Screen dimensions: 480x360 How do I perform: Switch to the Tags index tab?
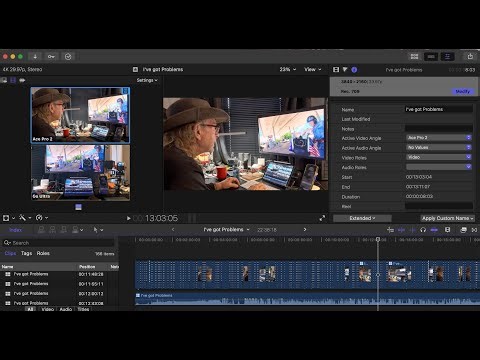point(26,253)
